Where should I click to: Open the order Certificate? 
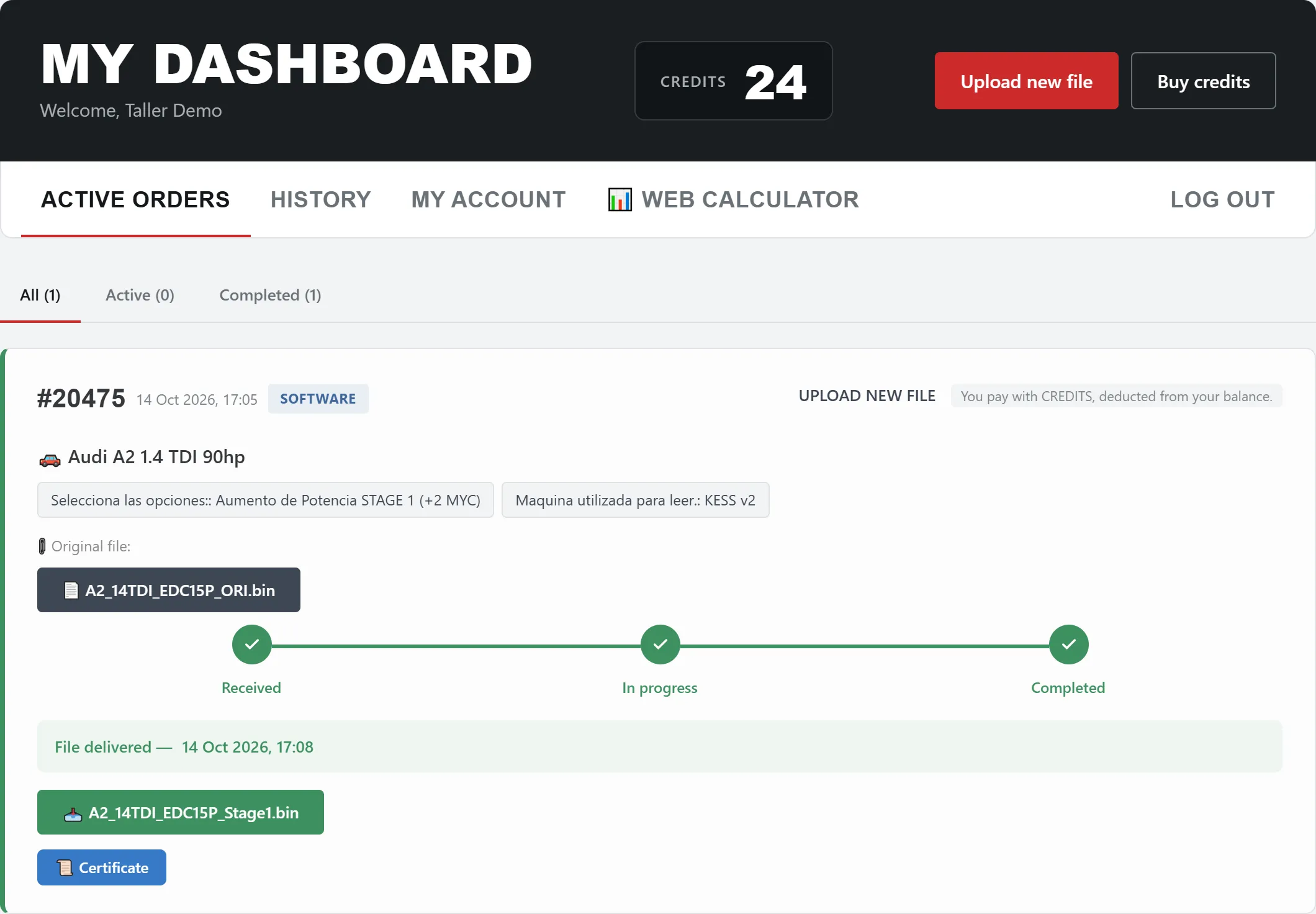click(102, 867)
